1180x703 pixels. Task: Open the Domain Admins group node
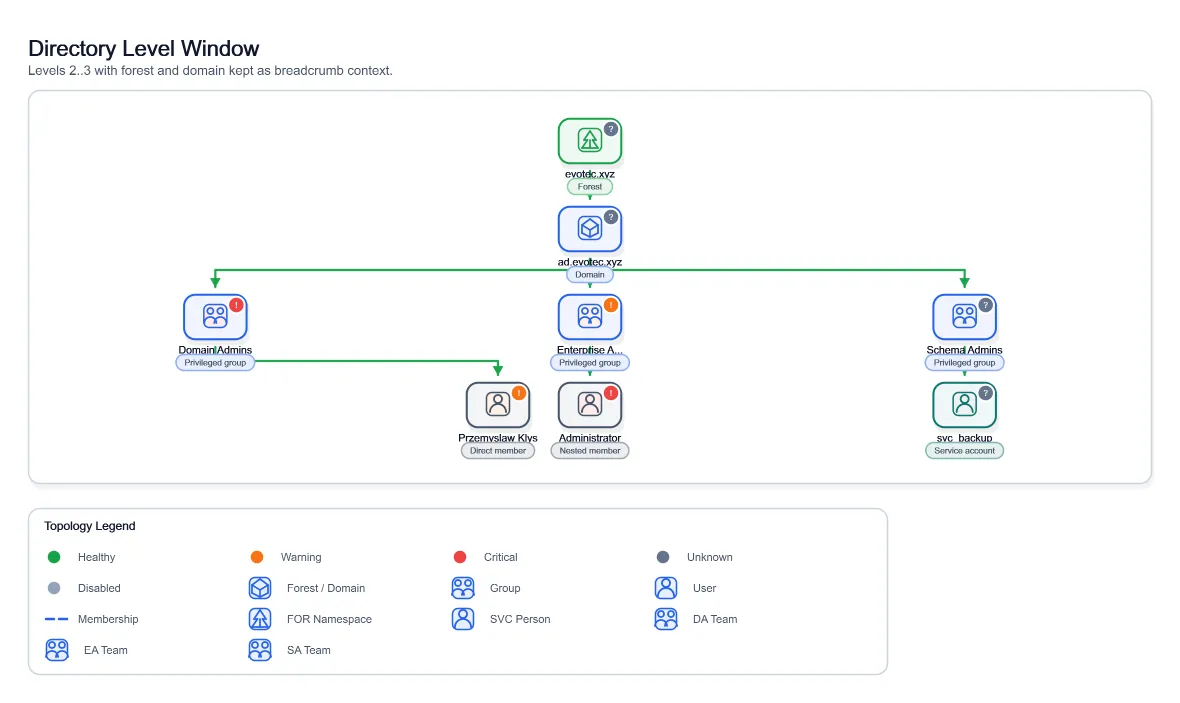pos(215,317)
